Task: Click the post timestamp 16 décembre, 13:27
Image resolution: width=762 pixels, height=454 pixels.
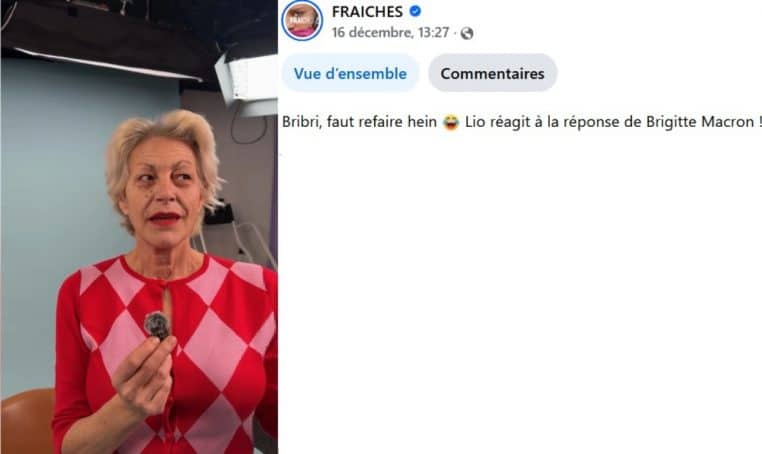Action: click(x=390, y=33)
